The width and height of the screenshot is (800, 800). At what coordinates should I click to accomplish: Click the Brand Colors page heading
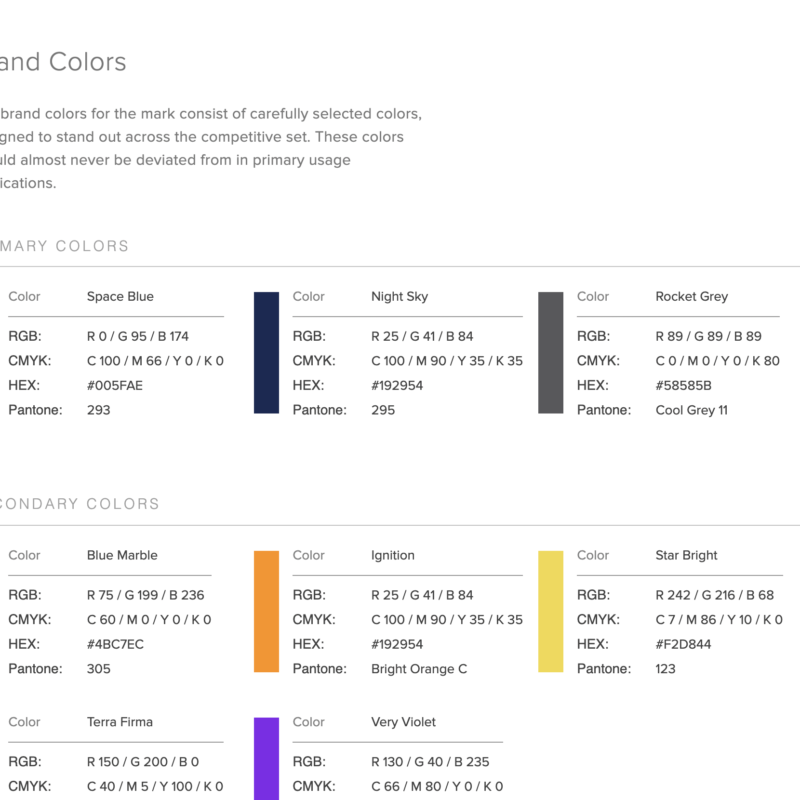click(x=63, y=62)
